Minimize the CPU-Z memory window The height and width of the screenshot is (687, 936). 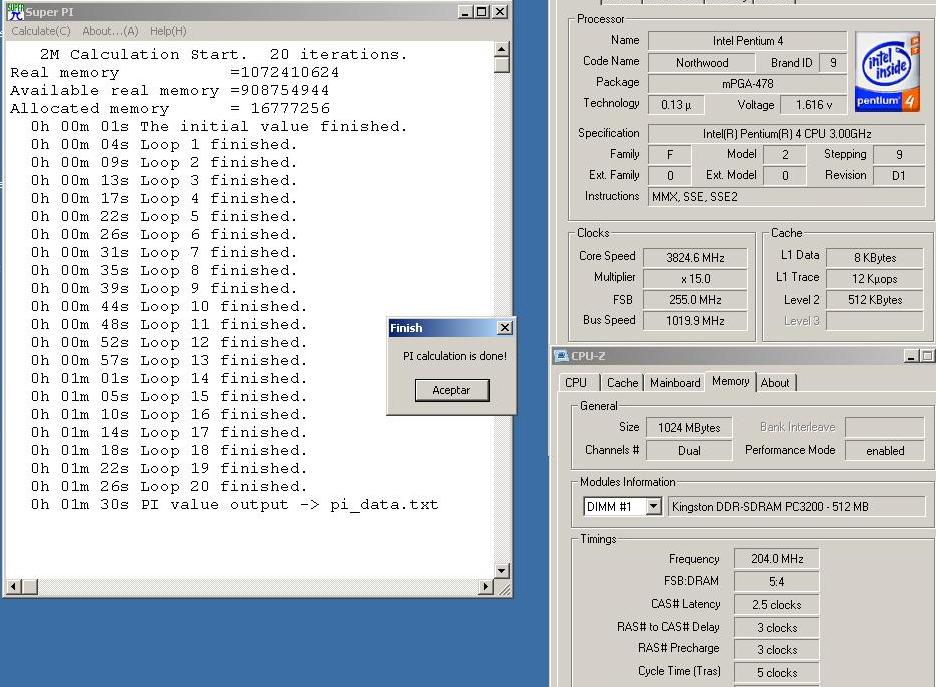pos(911,356)
